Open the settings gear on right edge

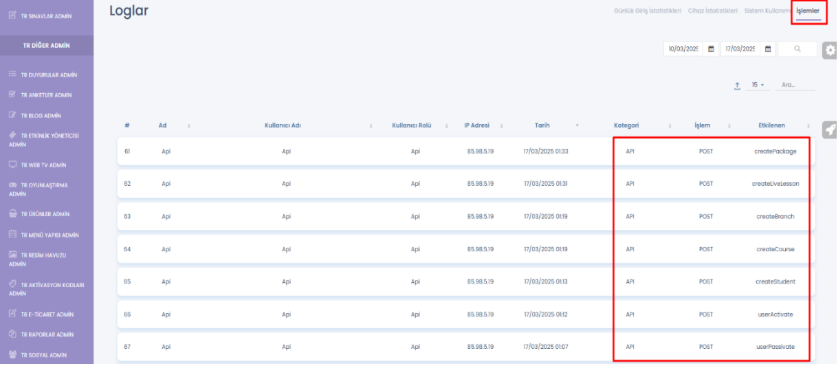(830, 50)
